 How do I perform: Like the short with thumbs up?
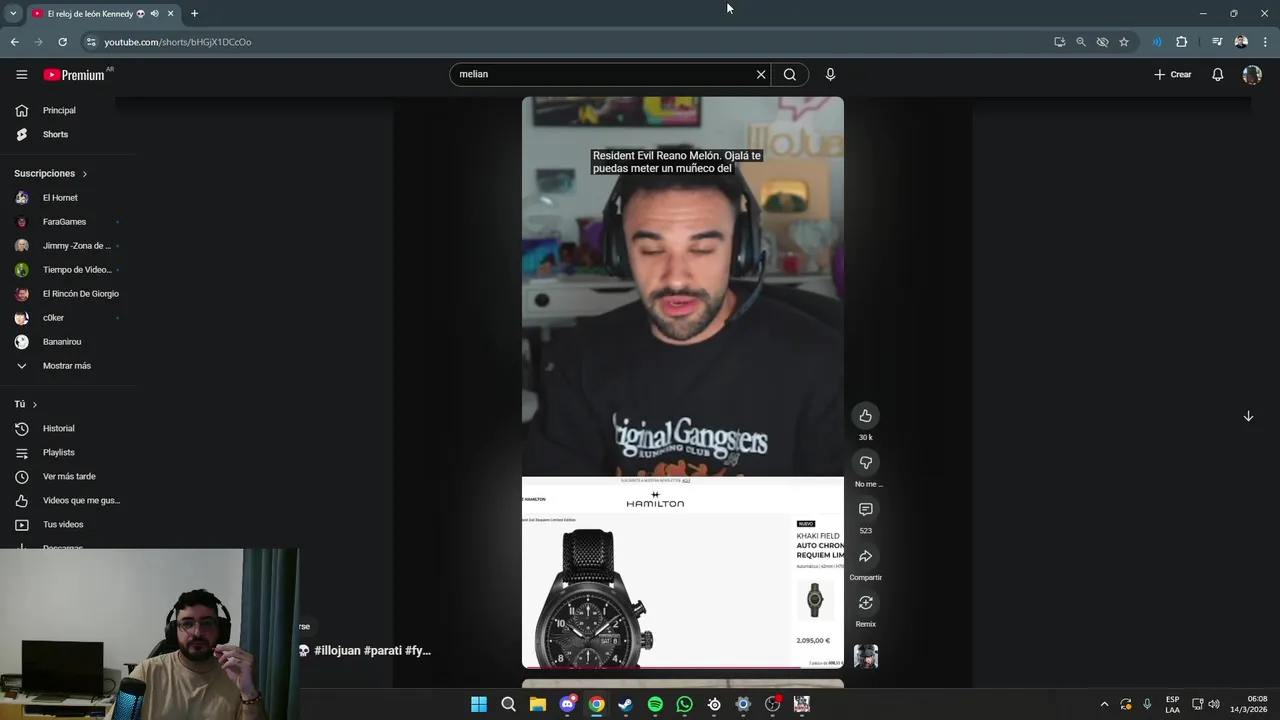pyautogui.click(x=866, y=416)
